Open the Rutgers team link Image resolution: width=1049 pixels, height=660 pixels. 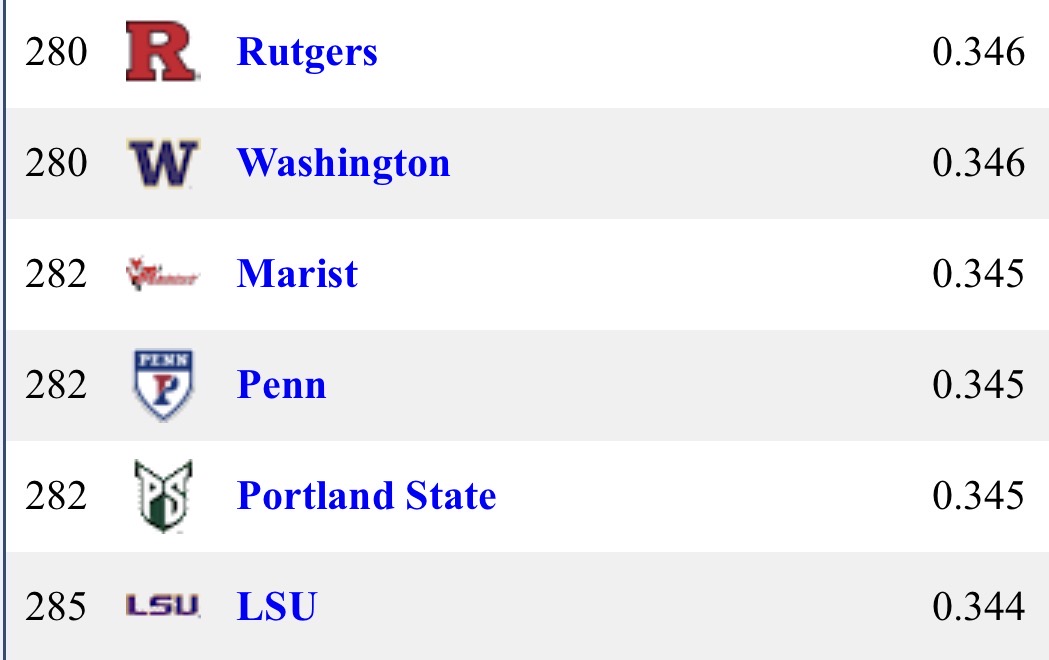click(x=307, y=52)
